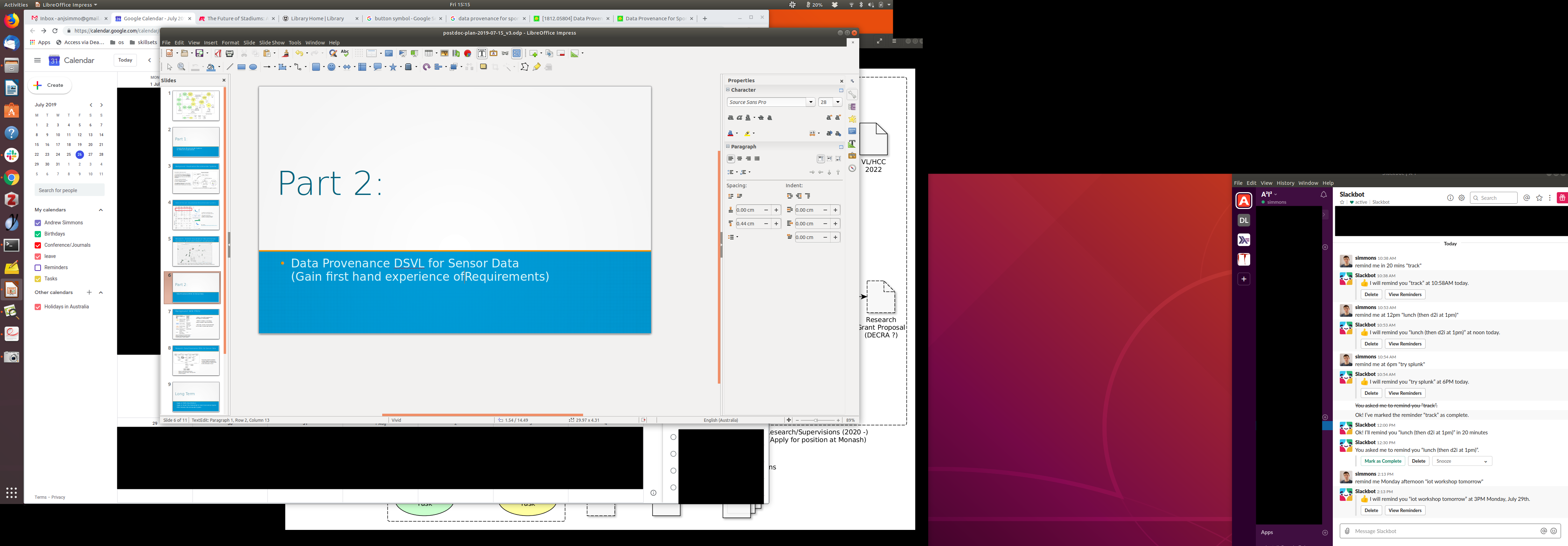Select the Text Box tool
Viewport: 1568px width, 546px height.
[482, 54]
